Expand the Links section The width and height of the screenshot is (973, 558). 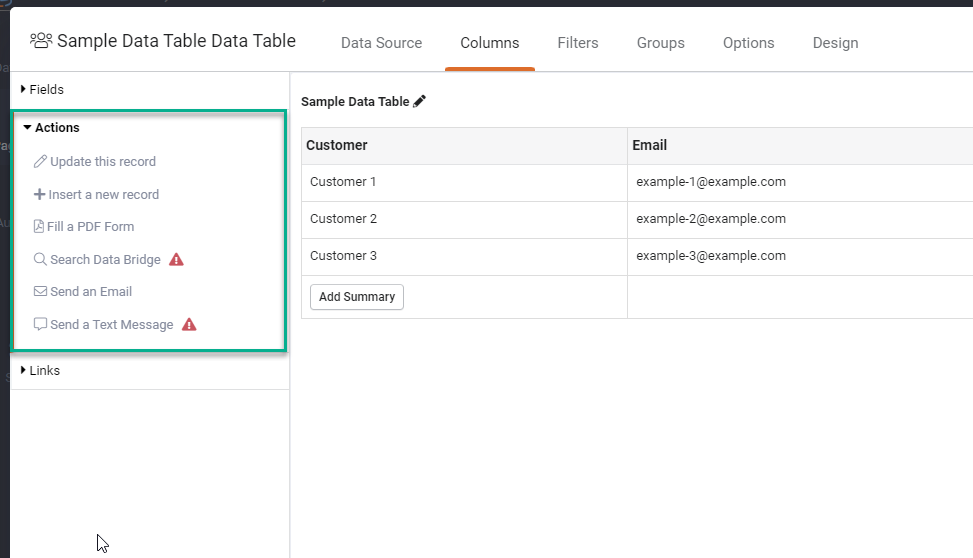[x=40, y=371]
